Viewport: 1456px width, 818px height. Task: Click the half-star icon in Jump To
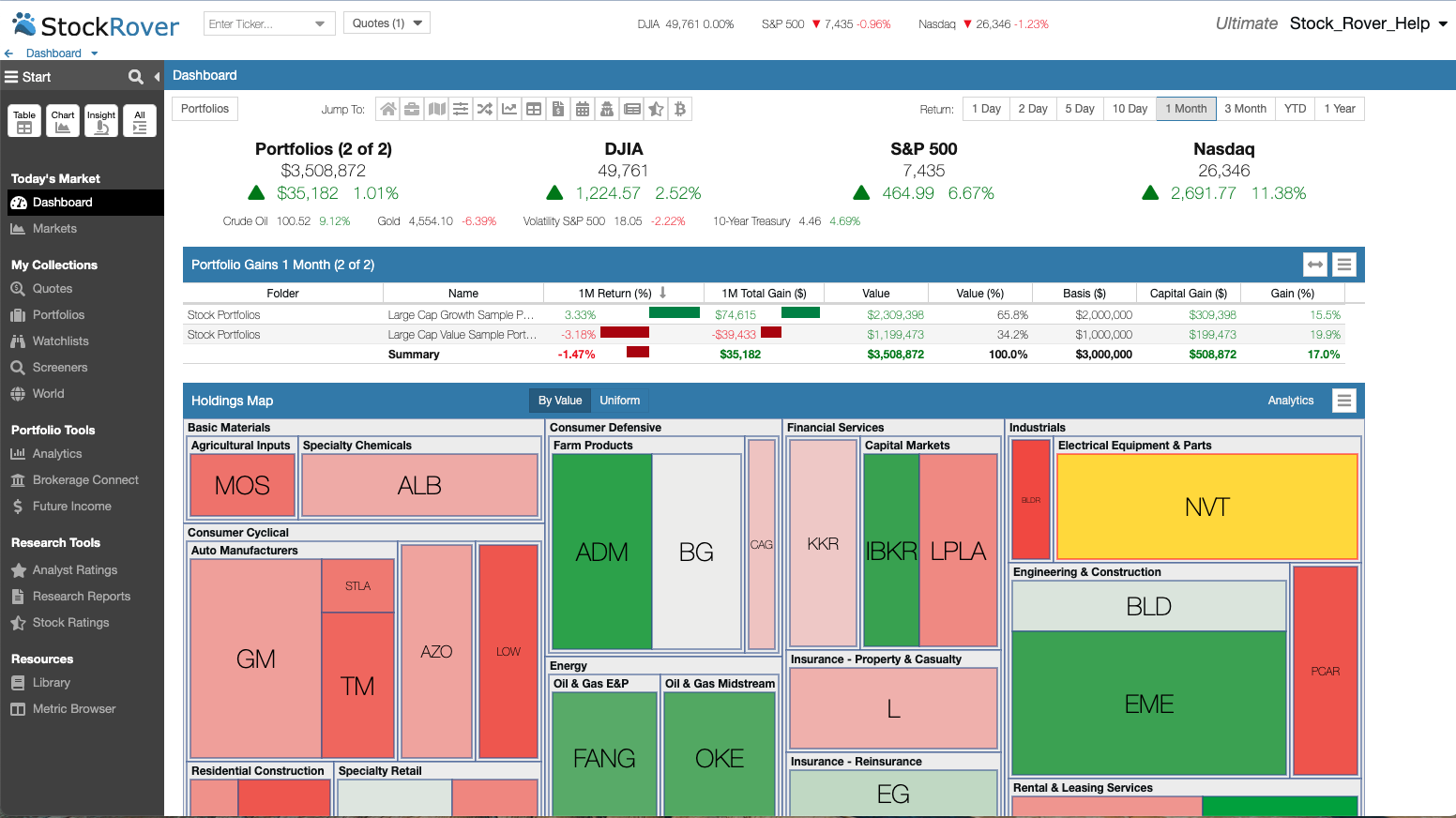pos(657,109)
